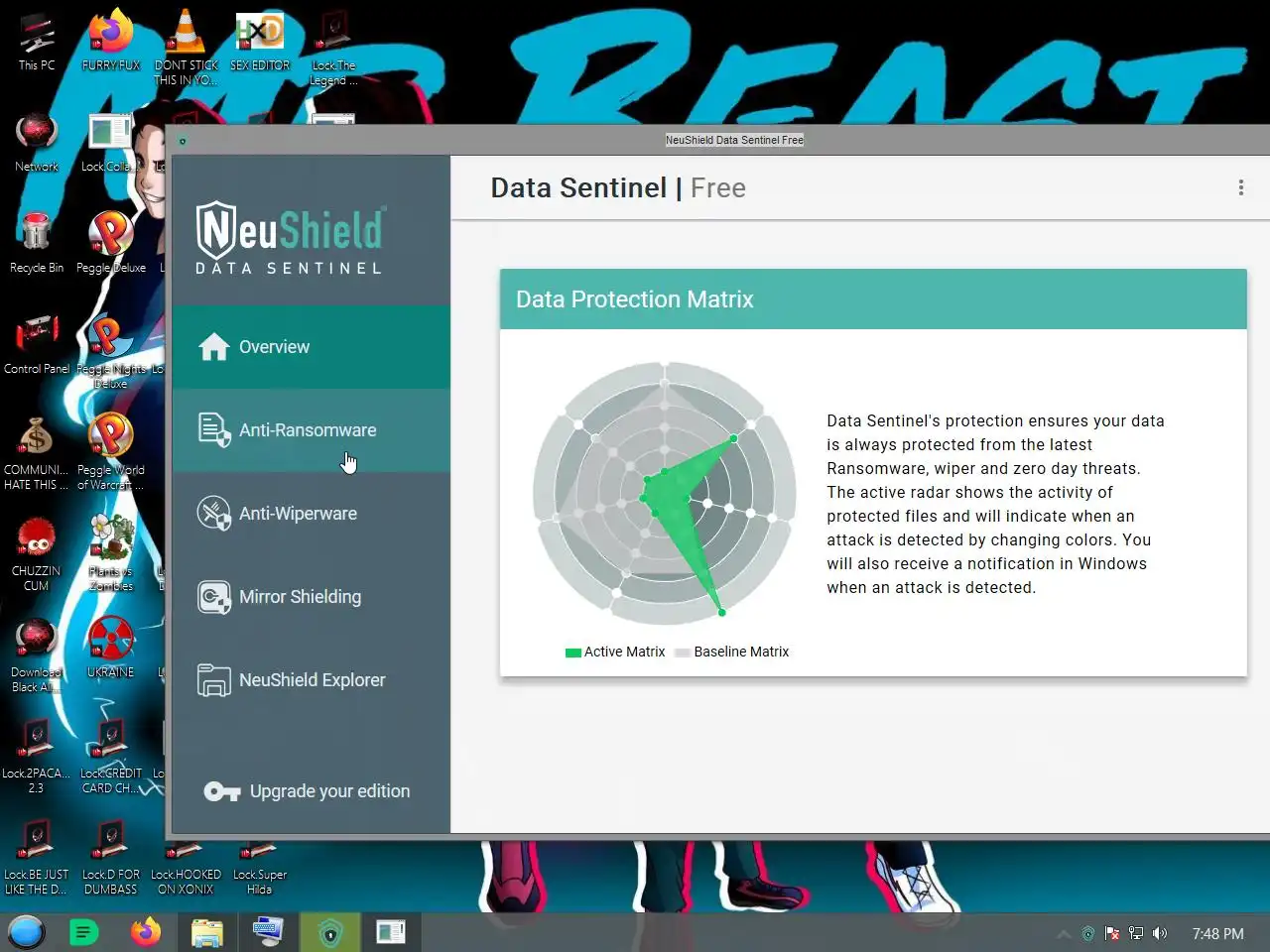1270x952 pixels.
Task: Open the FURRY FUX Firefox desktop shortcut
Action: tap(111, 42)
